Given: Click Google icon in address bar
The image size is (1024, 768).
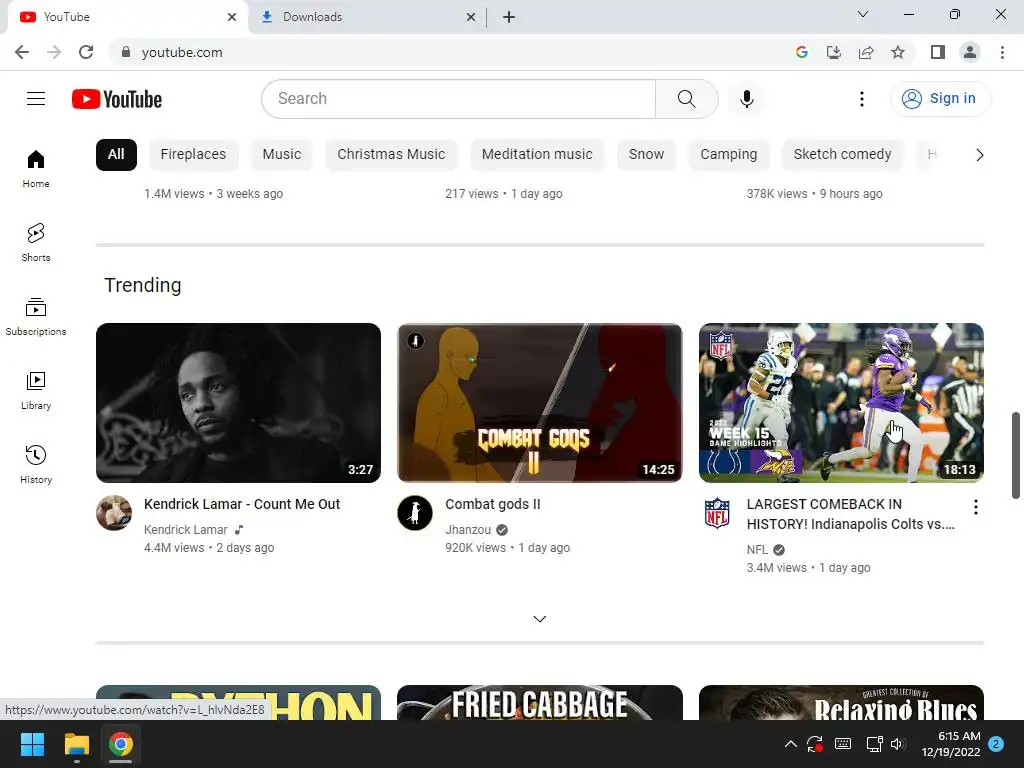Looking at the screenshot, I should (802, 52).
